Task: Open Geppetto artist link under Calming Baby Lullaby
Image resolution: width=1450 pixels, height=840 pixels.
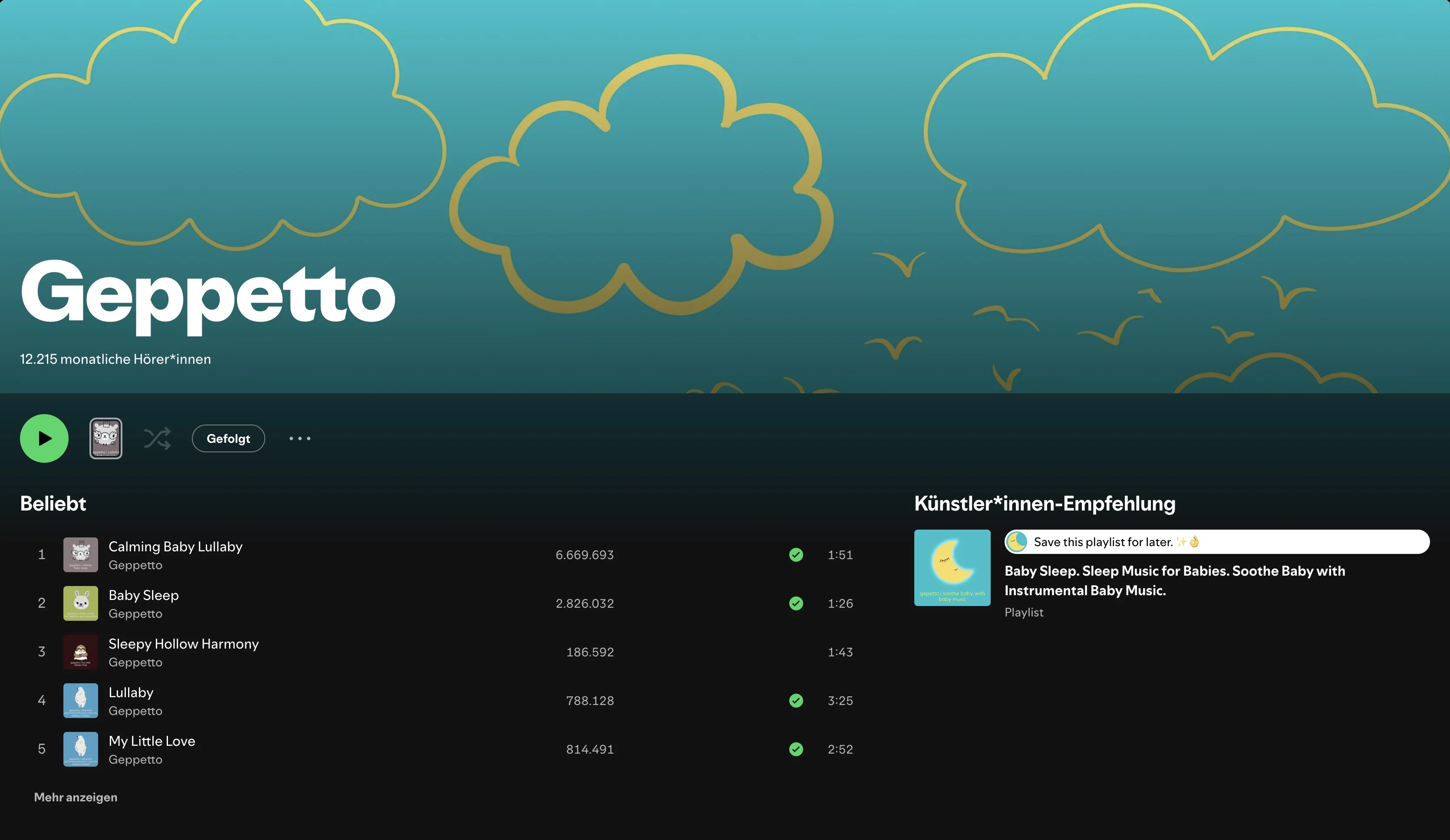Action: [x=136, y=565]
